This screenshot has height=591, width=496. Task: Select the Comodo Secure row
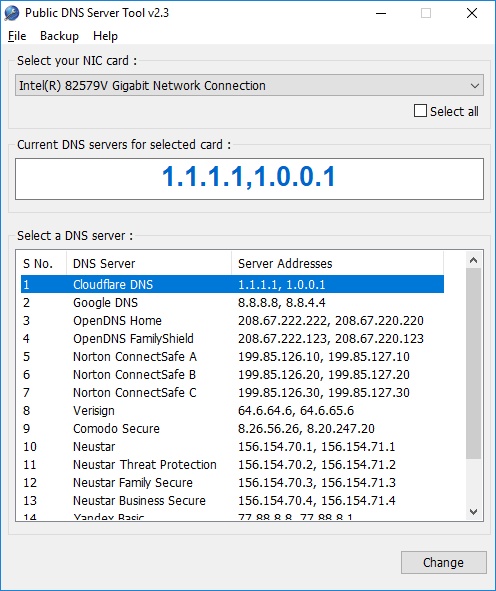point(232,429)
